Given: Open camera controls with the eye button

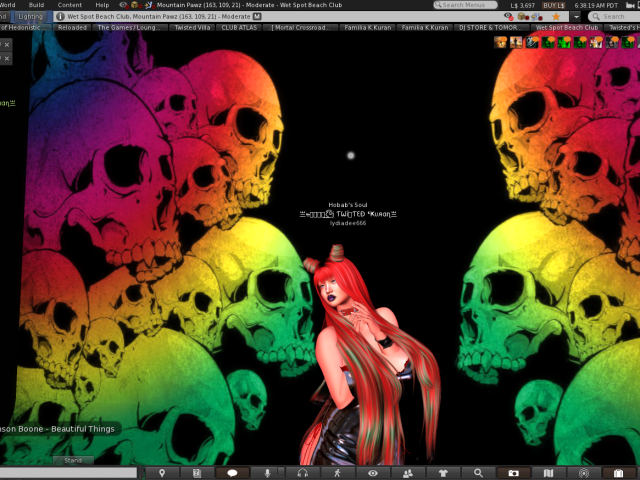Looking at the screenshot, I should pyautogui.click(x=373, y=473).
